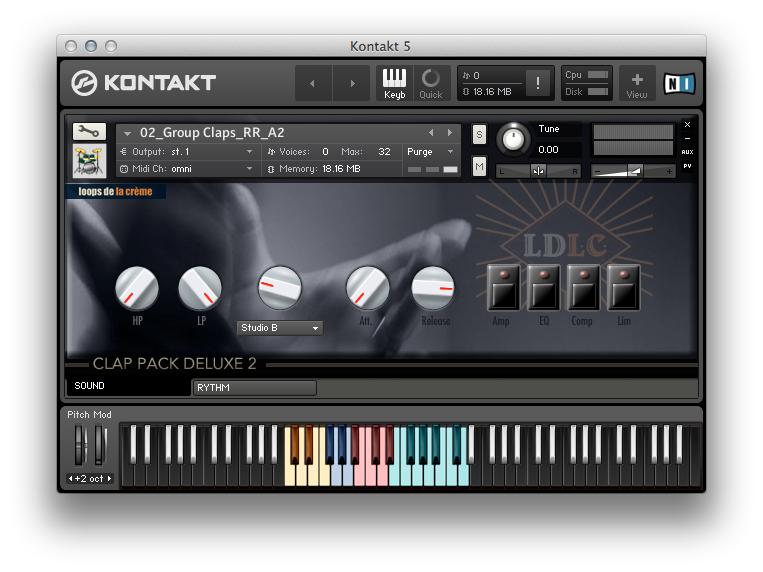Open the Quick load browser
Image resolution: width=763 pixels, height=572 pixels.
[431, 83]
